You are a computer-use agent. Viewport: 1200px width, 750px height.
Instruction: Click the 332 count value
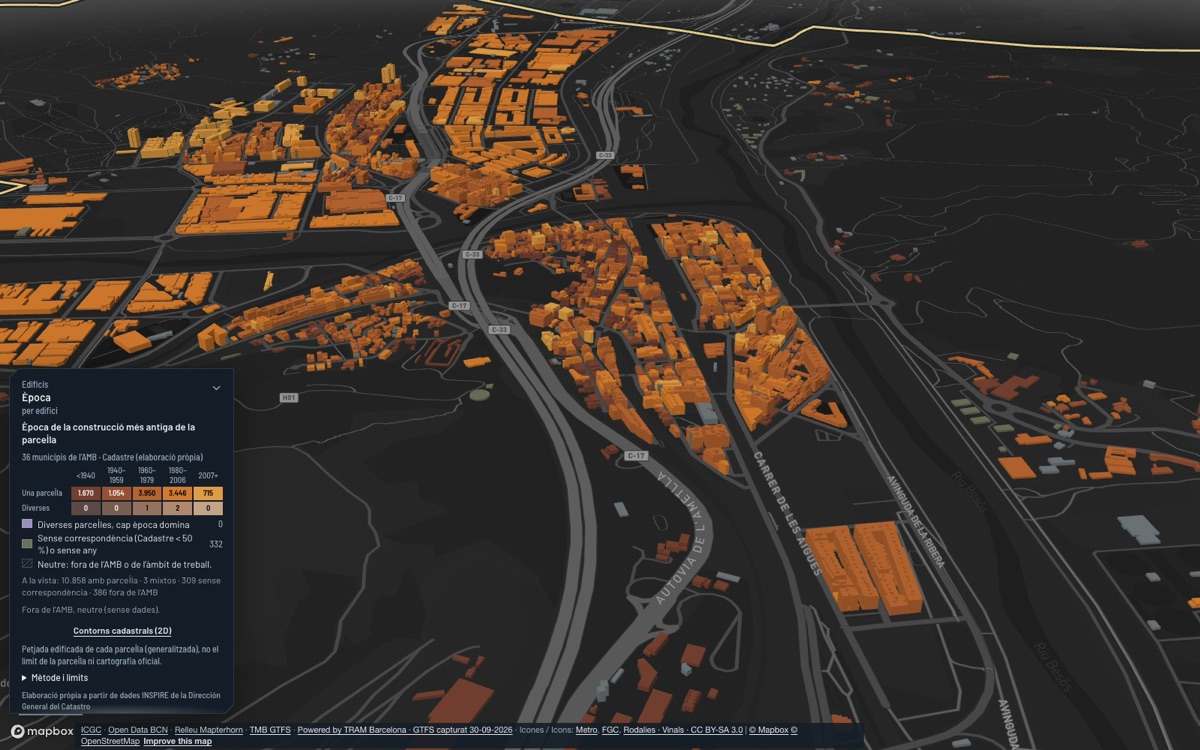click(215, 544)
